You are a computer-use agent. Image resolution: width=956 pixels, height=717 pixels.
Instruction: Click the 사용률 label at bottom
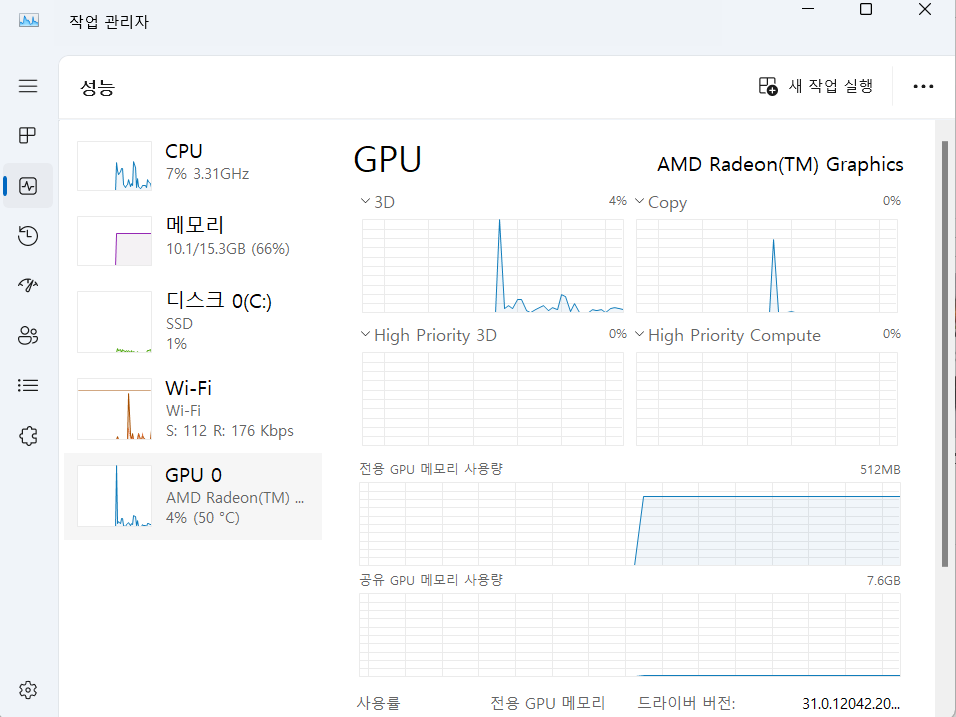click(x=378, y=704)
